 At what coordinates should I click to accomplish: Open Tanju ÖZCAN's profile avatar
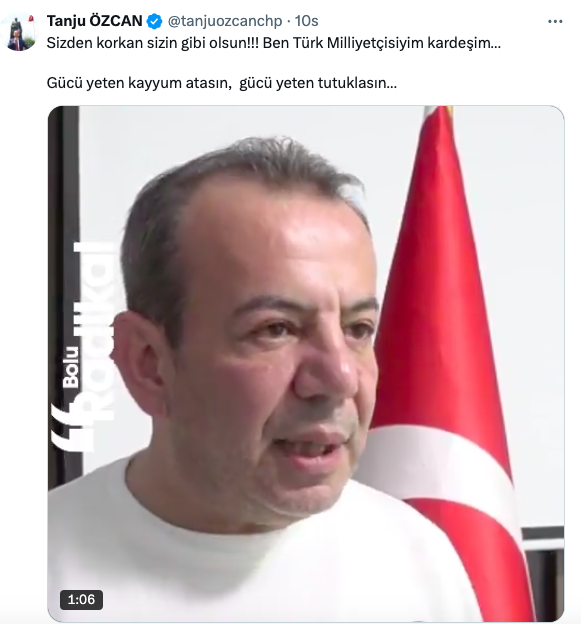(19, 33)
